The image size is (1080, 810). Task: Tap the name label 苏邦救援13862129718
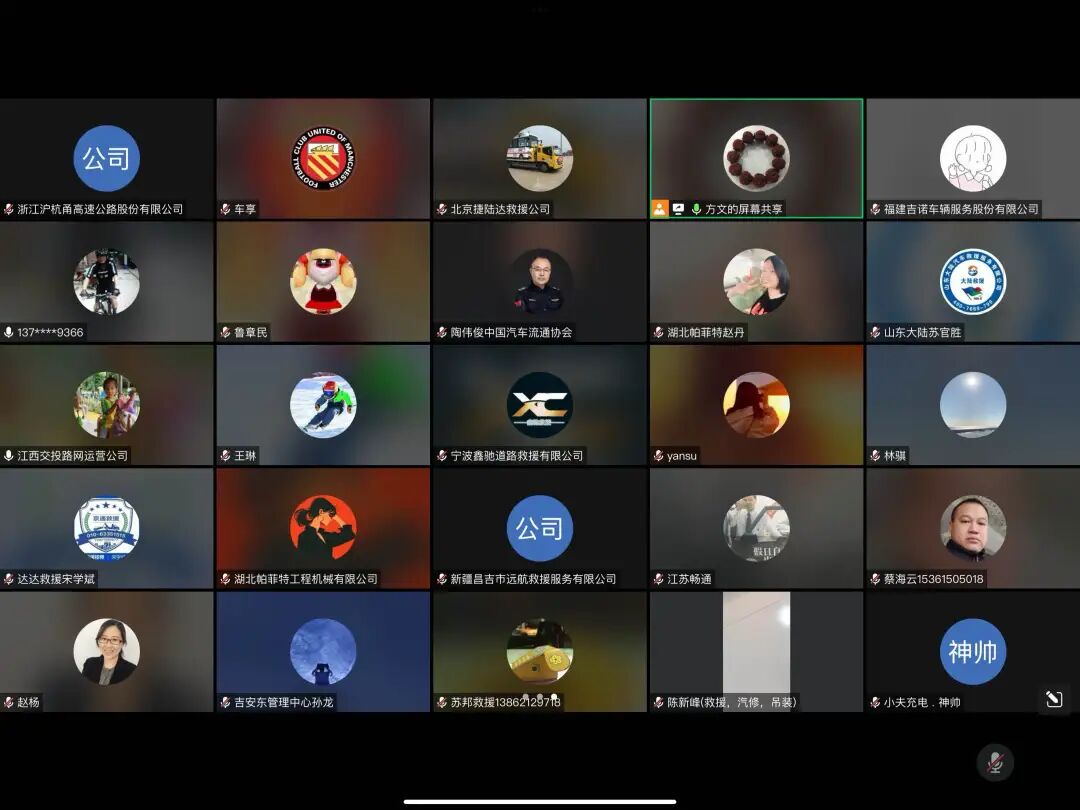506,702
